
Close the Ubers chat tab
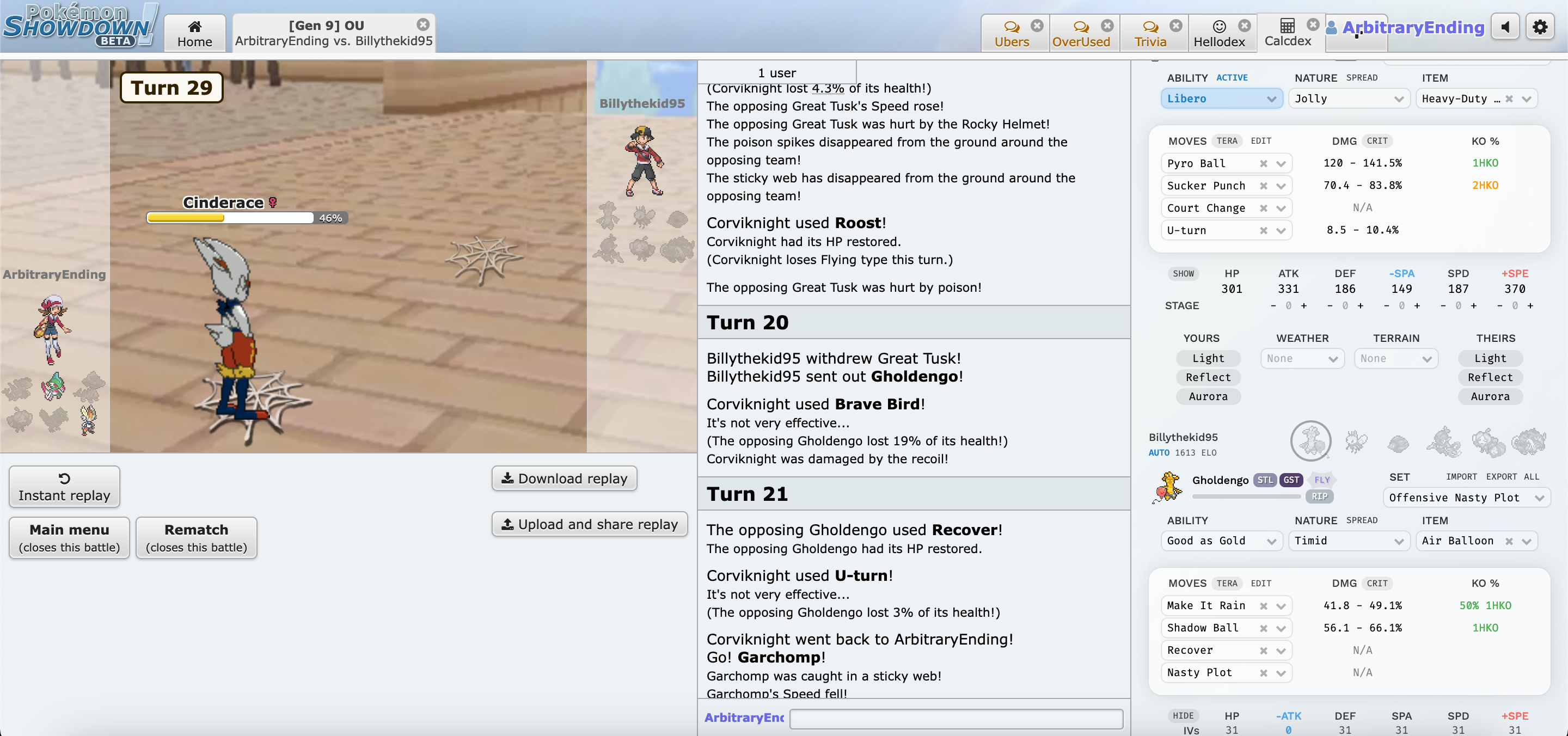(x=1037, y=26)
